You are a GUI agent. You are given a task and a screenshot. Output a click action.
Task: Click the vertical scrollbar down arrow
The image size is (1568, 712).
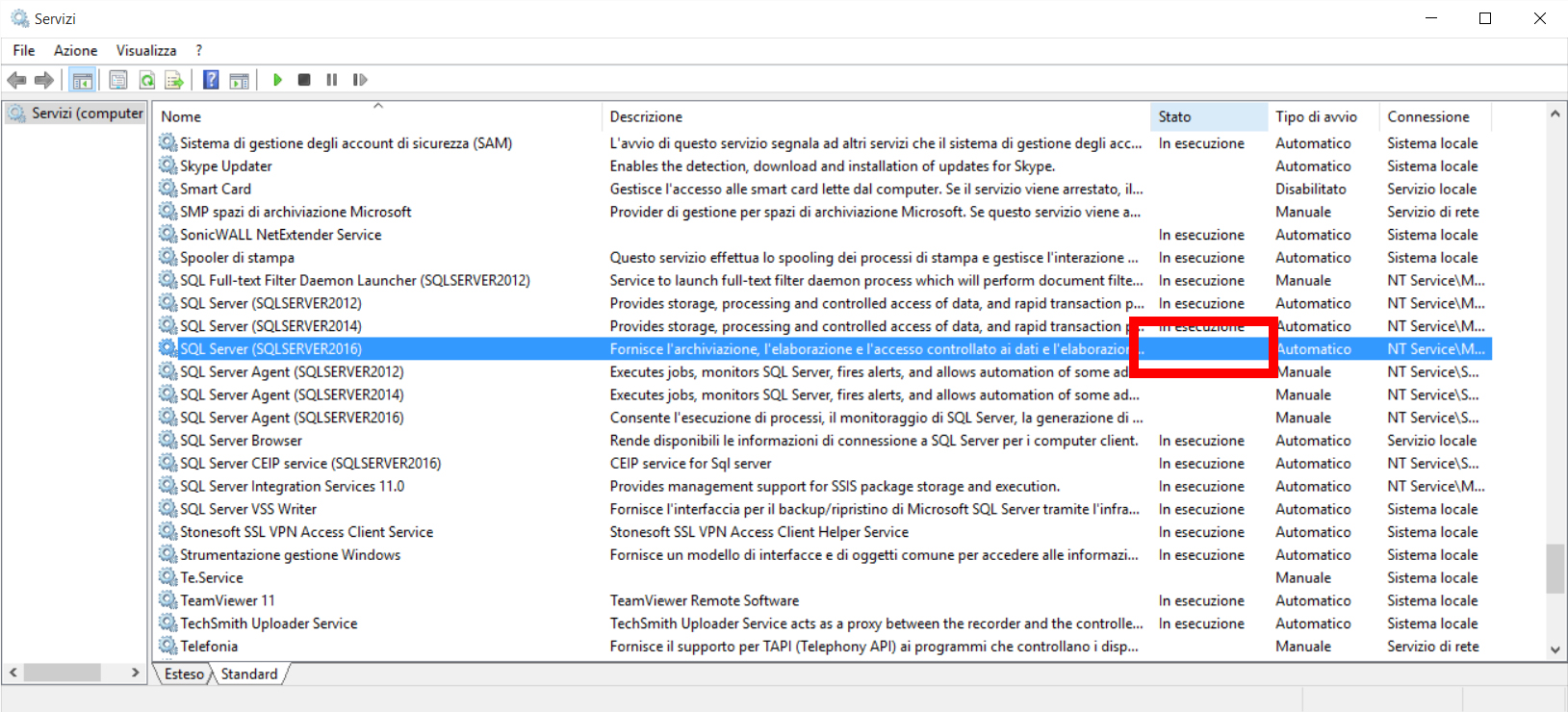click(1555, 649)
